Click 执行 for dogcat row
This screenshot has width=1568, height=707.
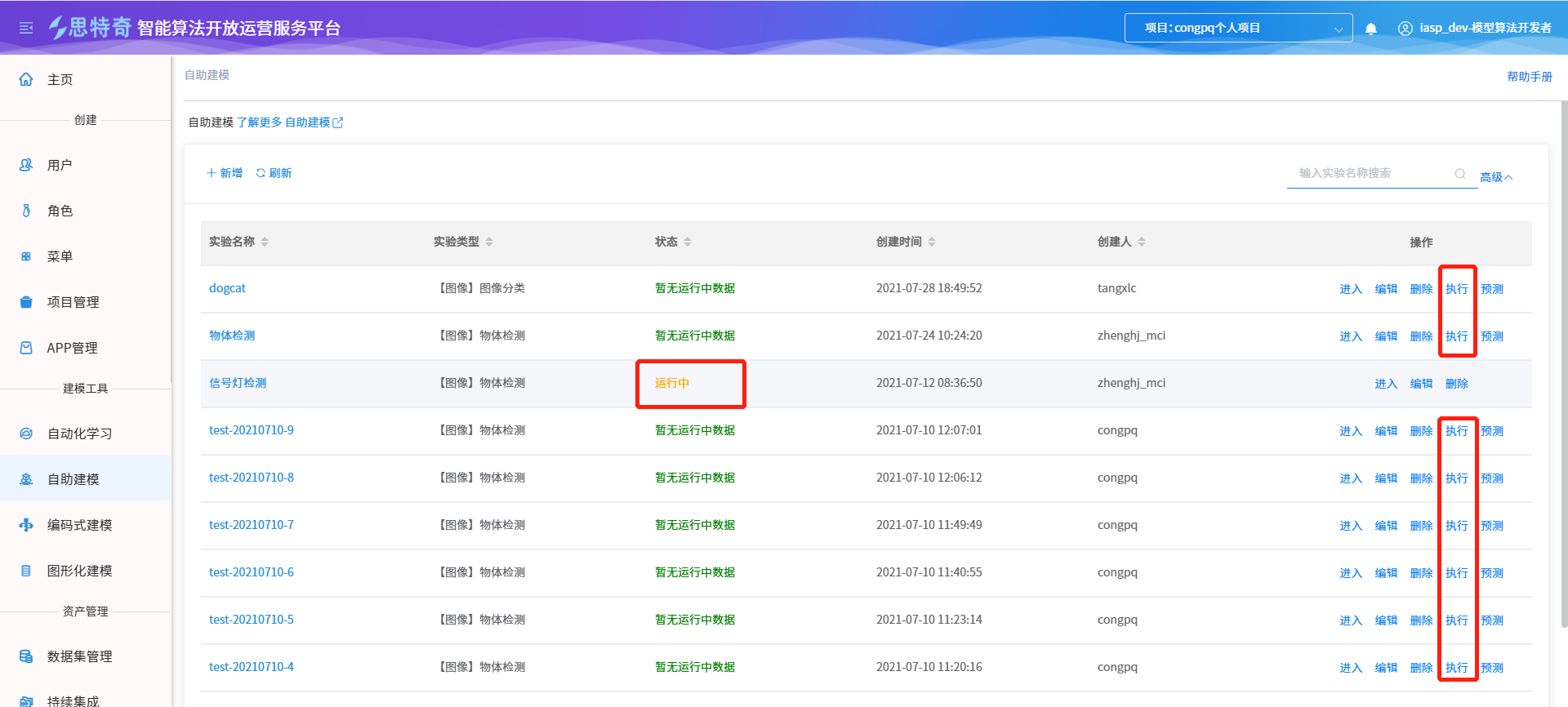click(x=1457, y=289)
